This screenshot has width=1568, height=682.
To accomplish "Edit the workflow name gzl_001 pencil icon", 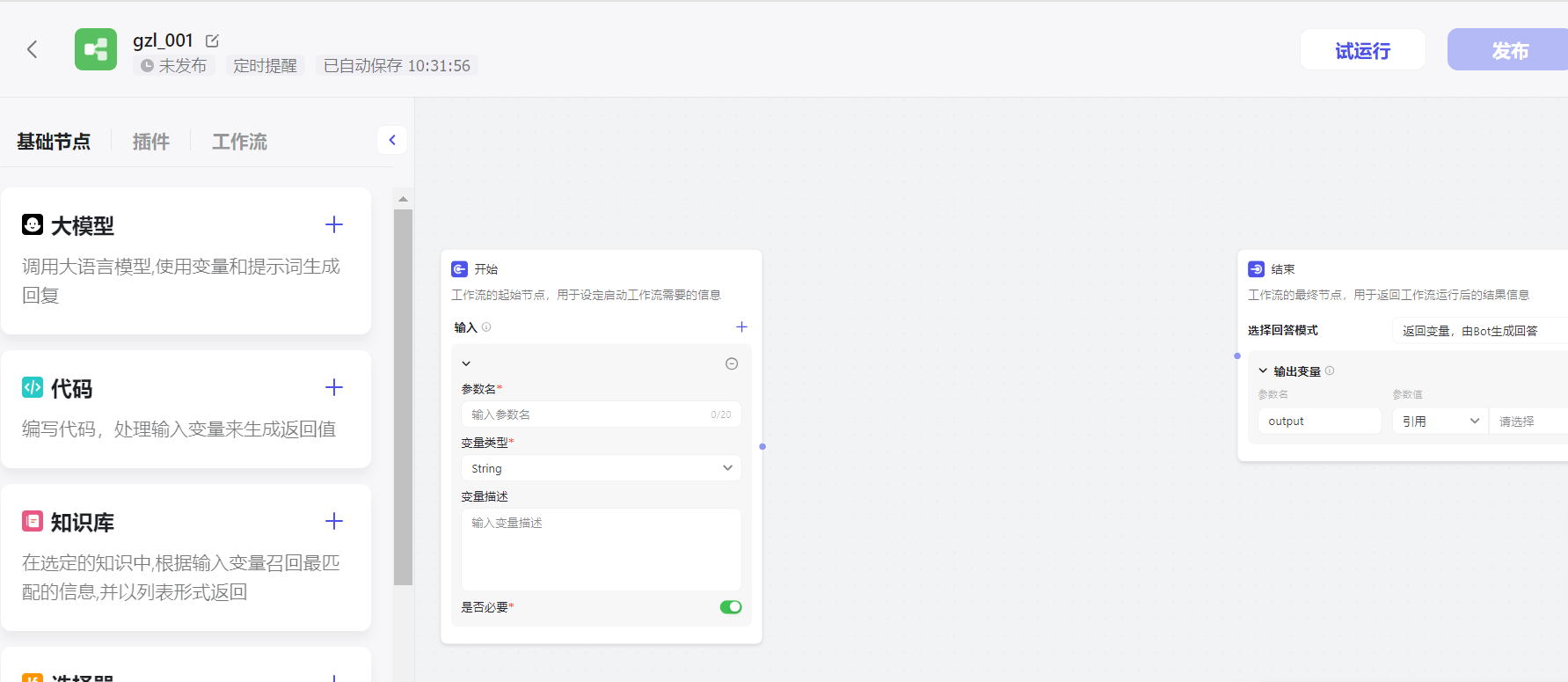I will [x=212, y=40].
